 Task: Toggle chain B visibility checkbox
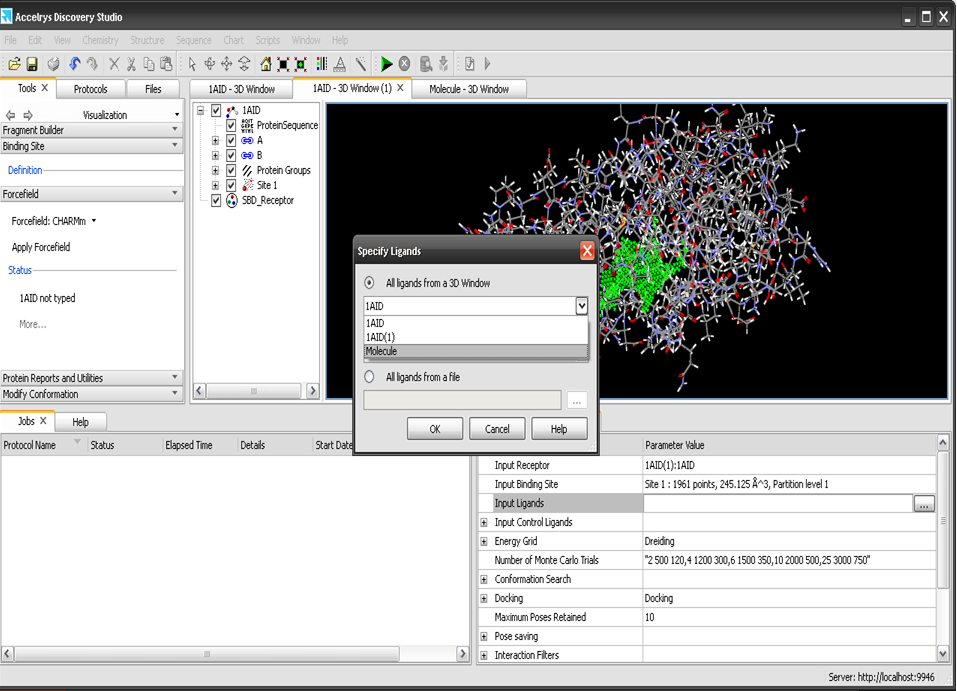231,155
